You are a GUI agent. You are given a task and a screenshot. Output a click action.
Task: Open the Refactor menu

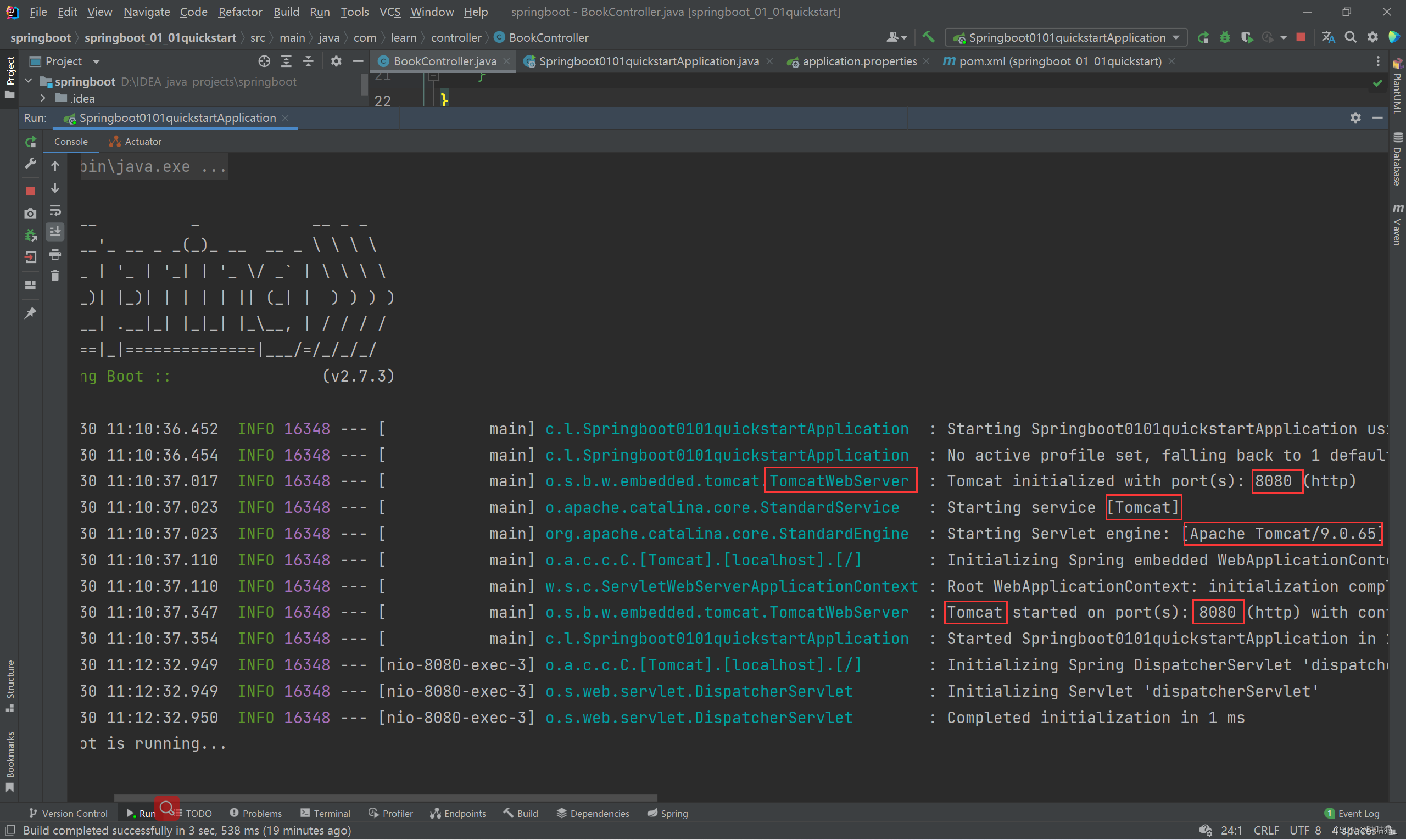click(x=239, y=12)
